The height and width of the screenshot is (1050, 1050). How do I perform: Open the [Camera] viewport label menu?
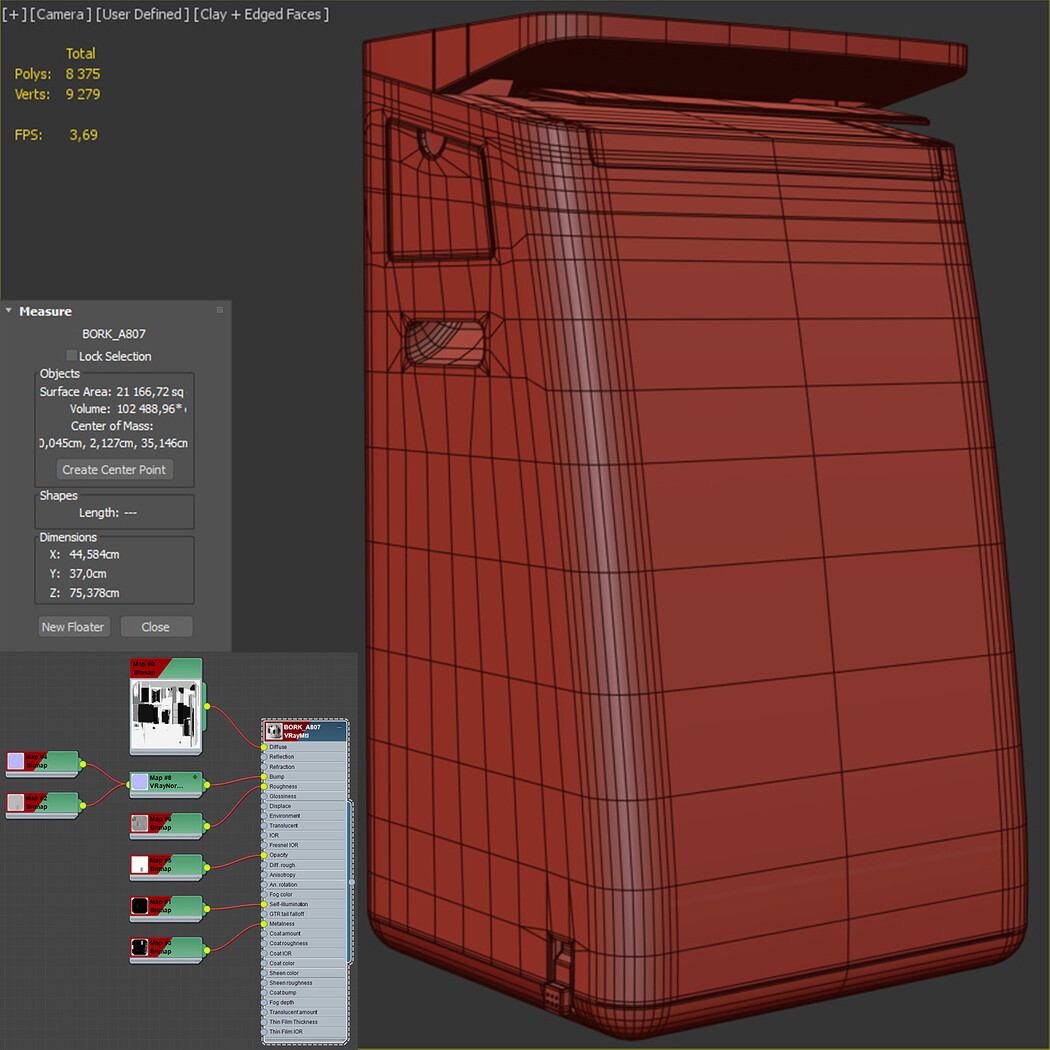(61, 14)
